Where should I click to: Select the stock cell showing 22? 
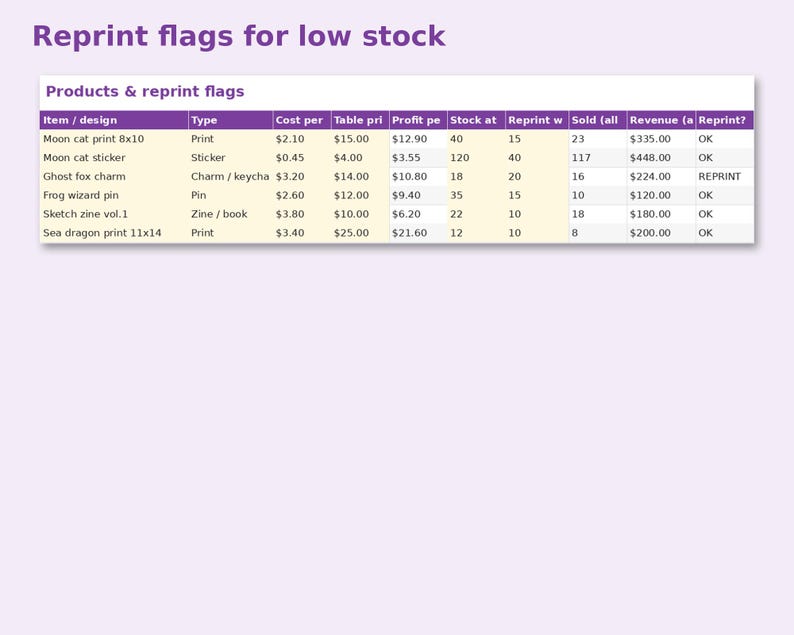(476, 214)
